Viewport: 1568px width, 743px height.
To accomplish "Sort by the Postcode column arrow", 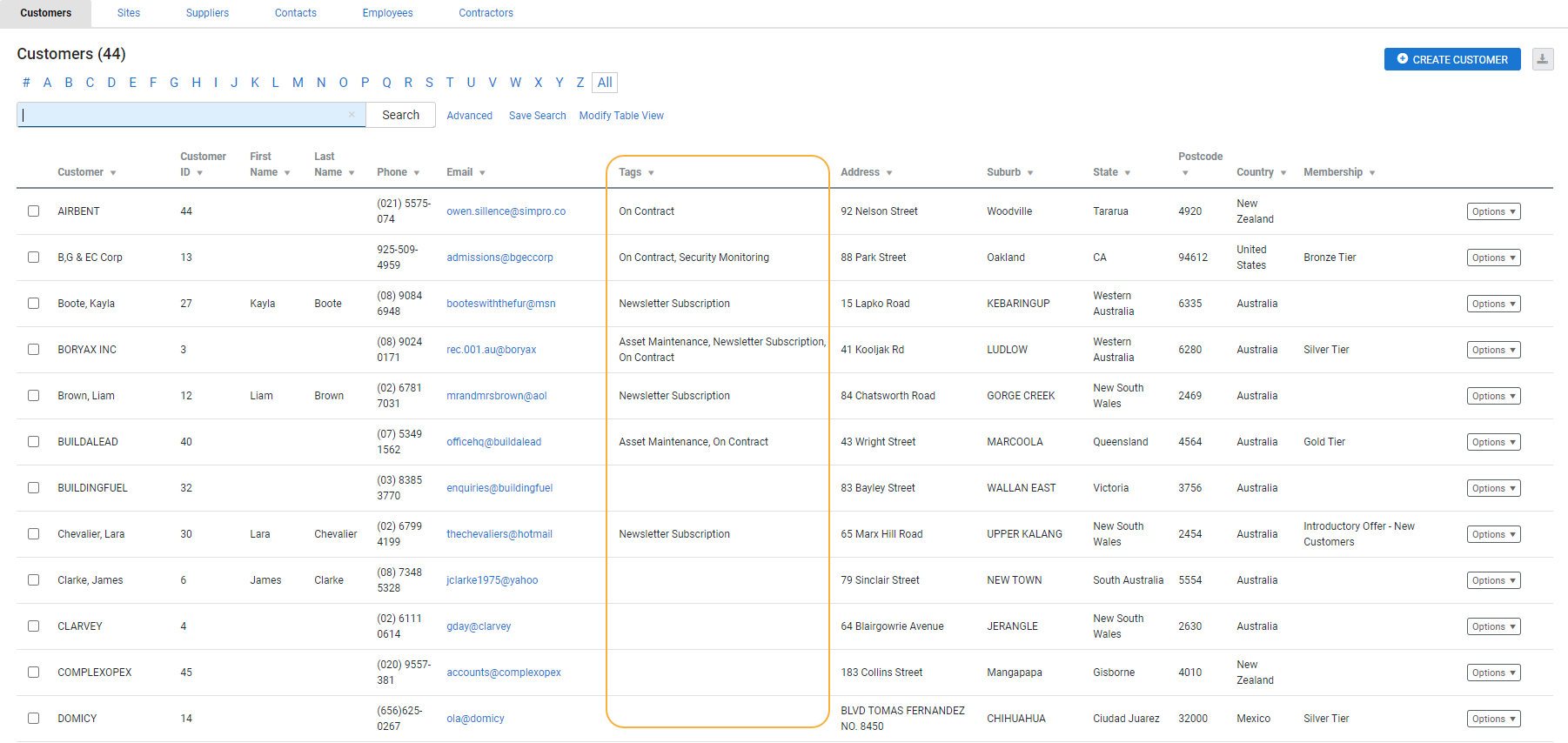I will [1184, 173].
